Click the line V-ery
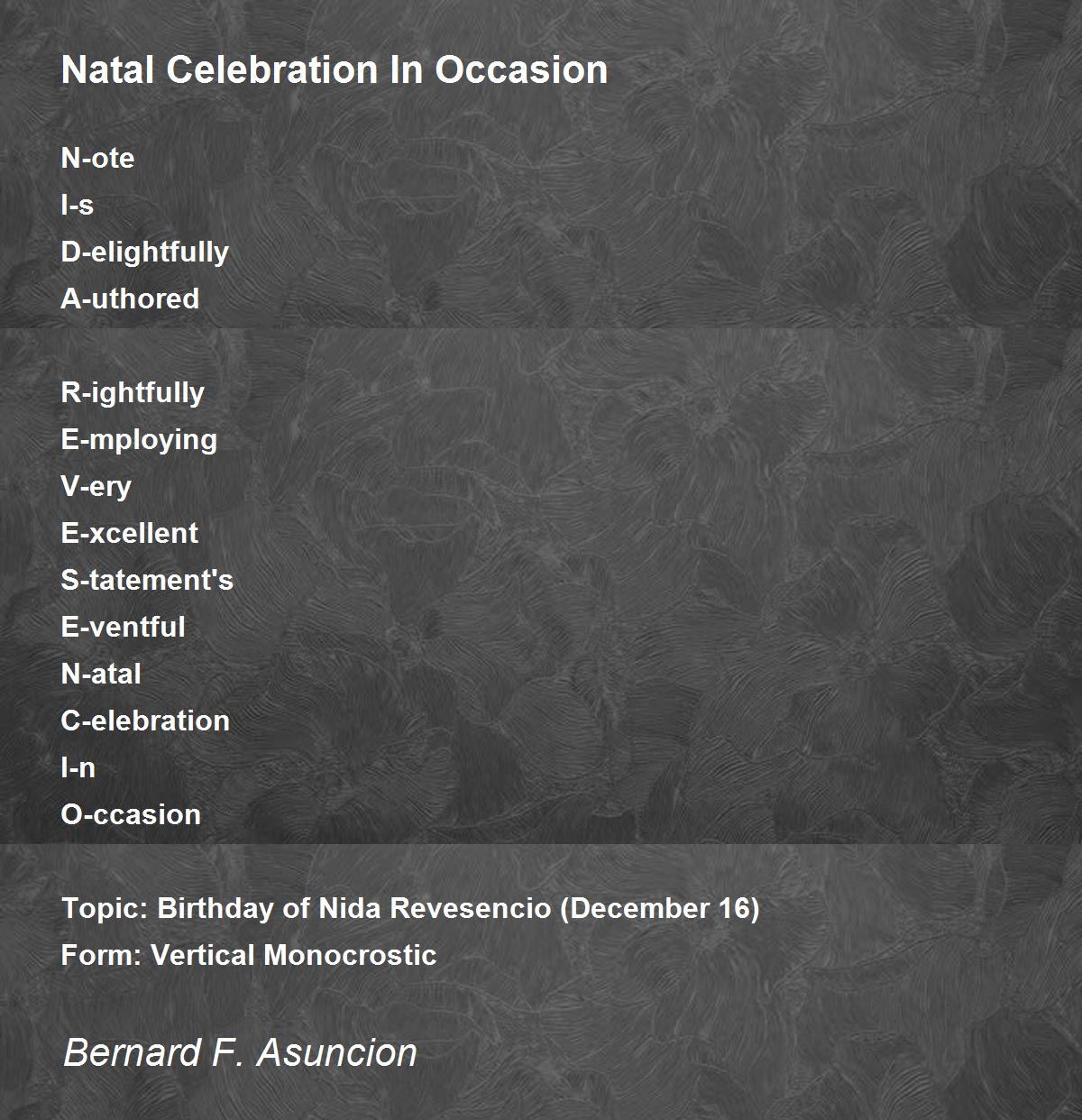1082x1120 pixels. [x=96, y=486]
